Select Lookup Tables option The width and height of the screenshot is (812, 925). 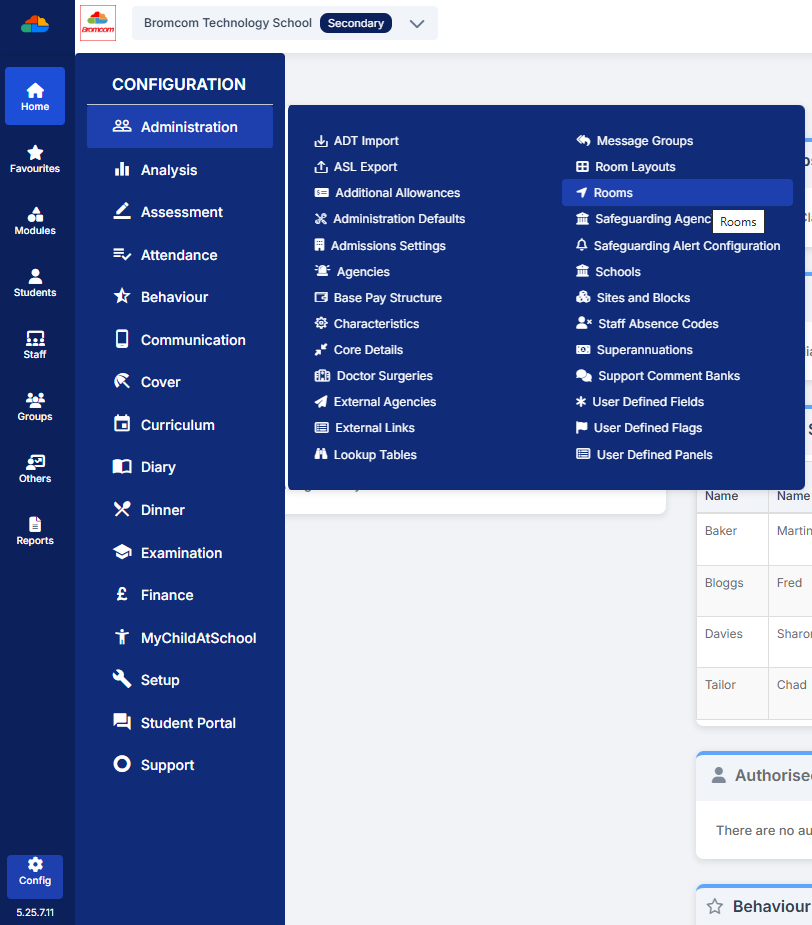(x=375, y=455)
